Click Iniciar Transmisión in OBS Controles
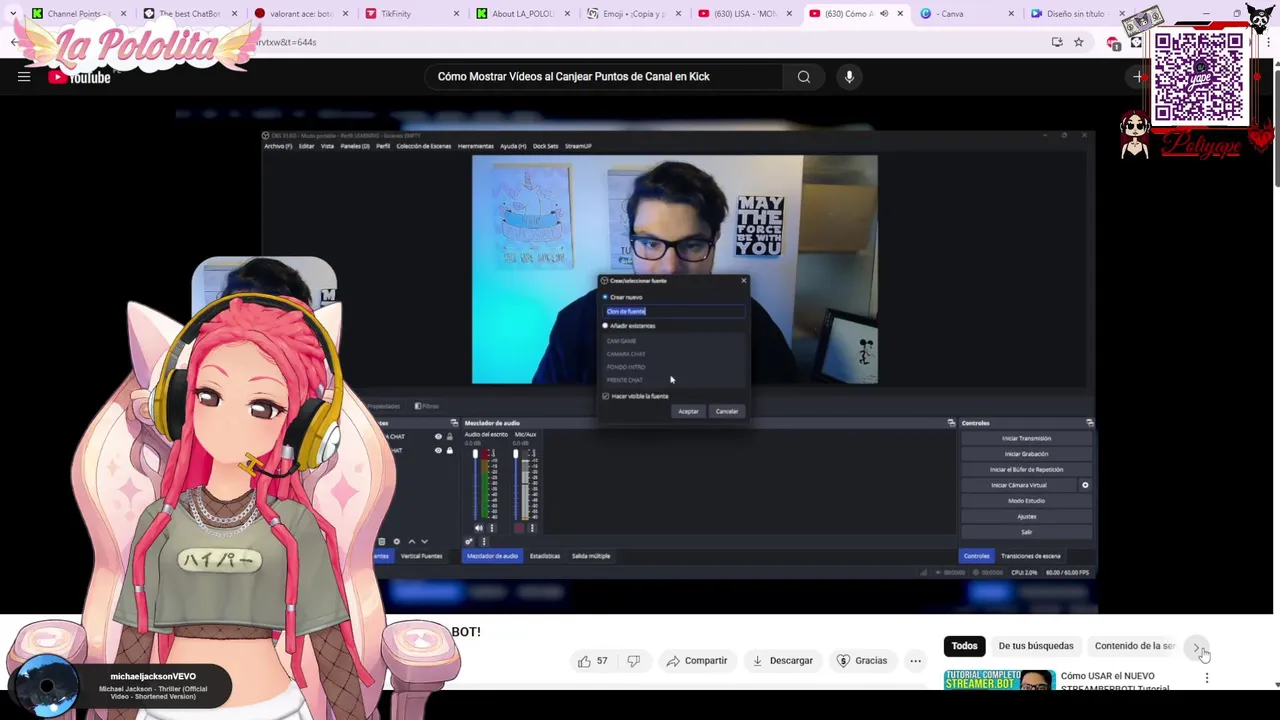Image resolution: width=1280 pixels, height=720 pixels. pyautogui.click(x=1026, y=438)
